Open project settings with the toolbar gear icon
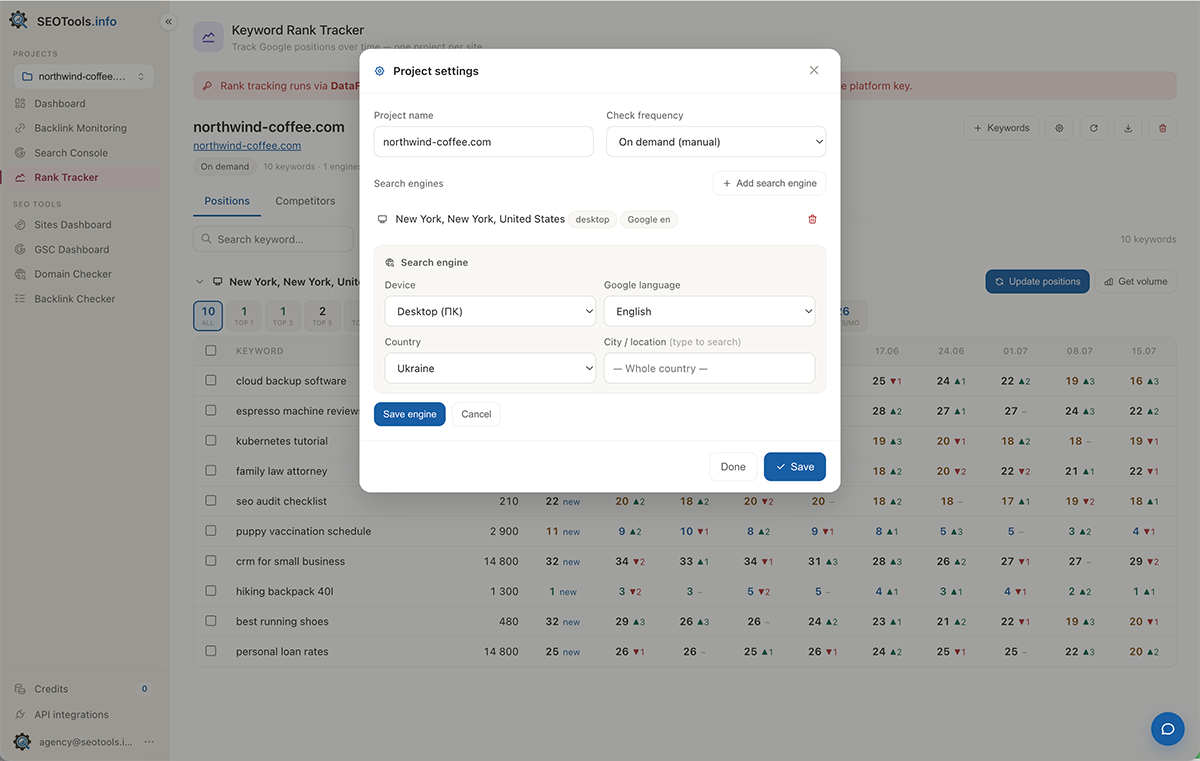The image size is (1200, 761). click(x=1060, y=128)
